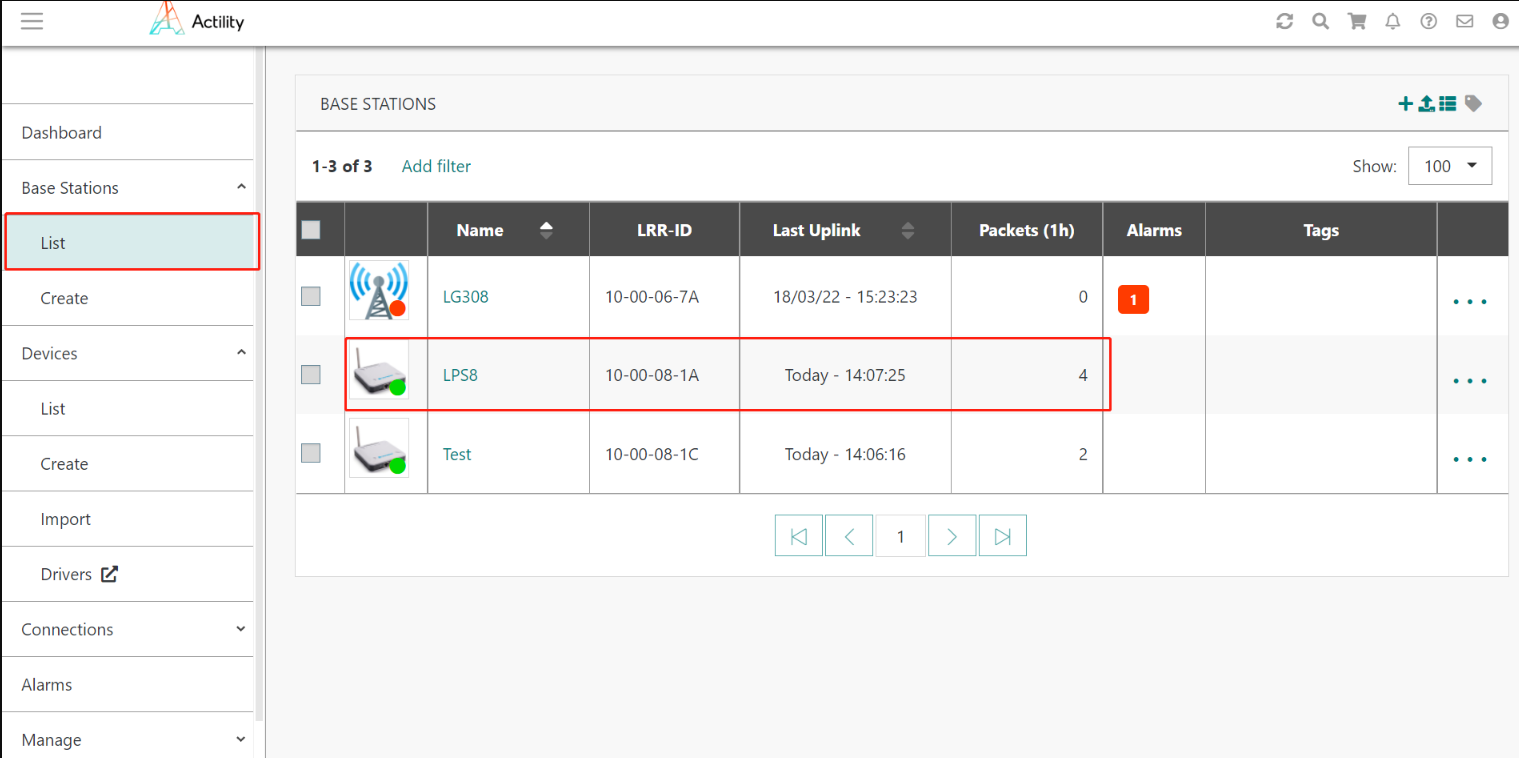This screenshot has height=758, width=1519.
Task: Collapse the Base Stations sidebar section
Action: click(241, 187)
